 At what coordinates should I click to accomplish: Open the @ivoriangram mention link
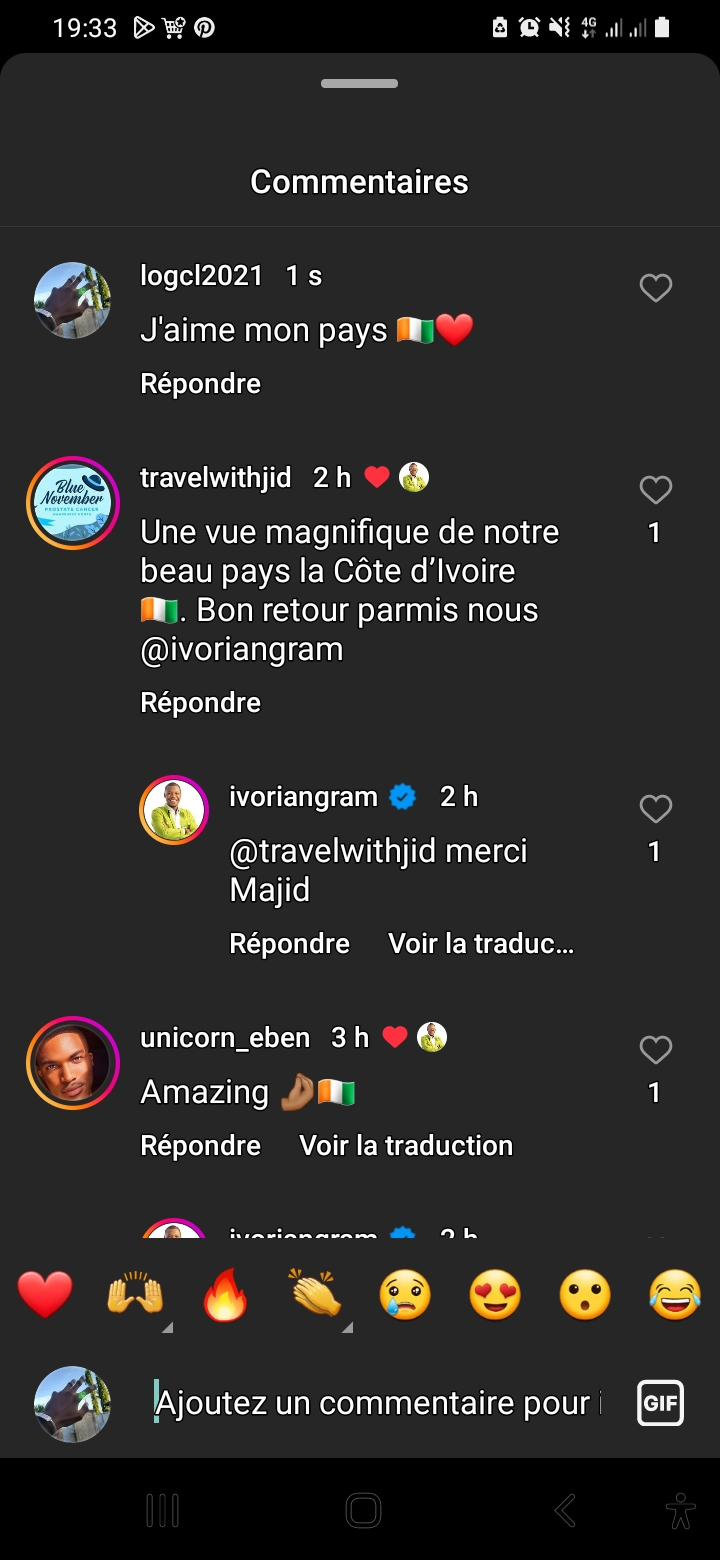242,650
